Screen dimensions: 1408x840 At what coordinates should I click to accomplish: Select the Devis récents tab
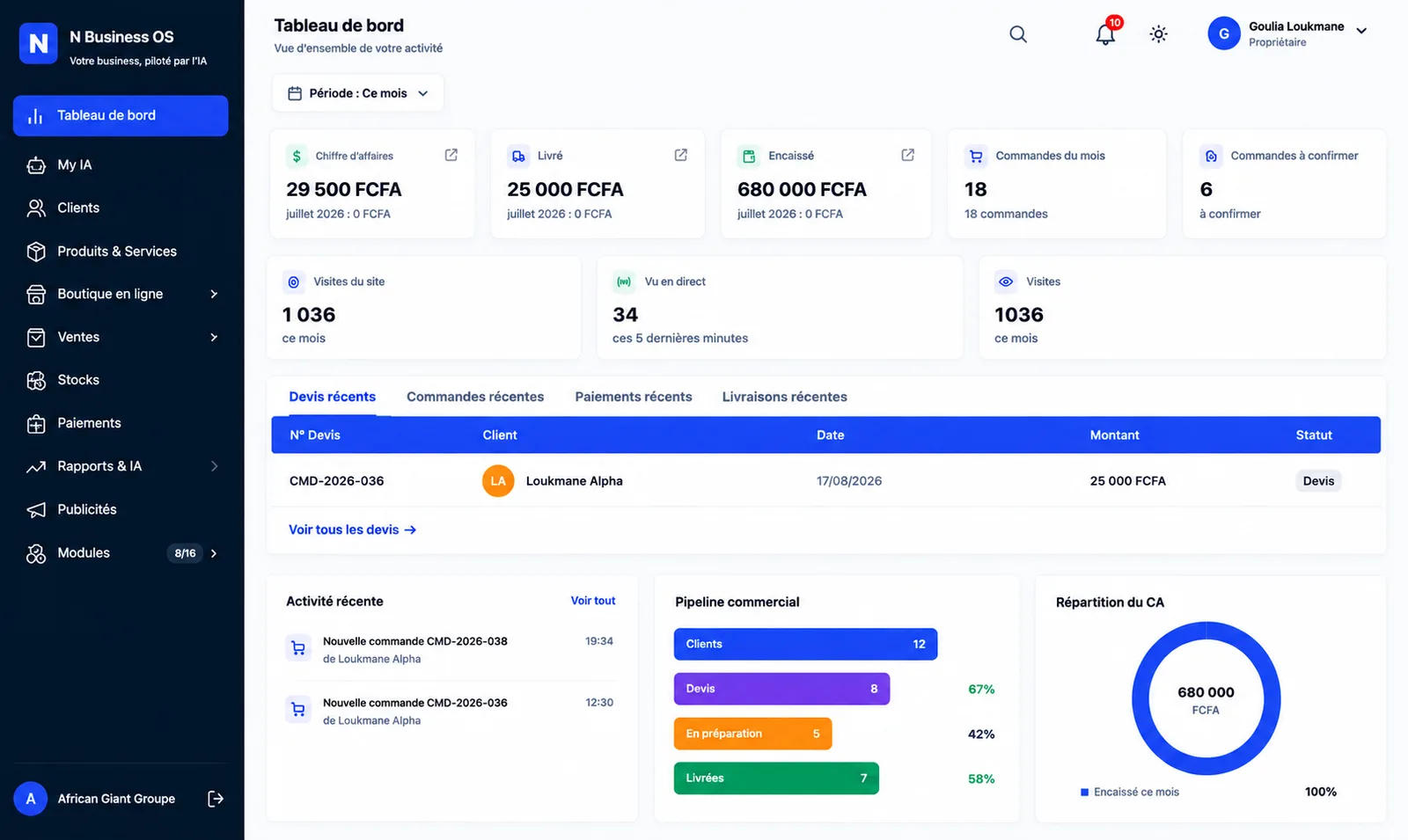[x=333, y=397]
